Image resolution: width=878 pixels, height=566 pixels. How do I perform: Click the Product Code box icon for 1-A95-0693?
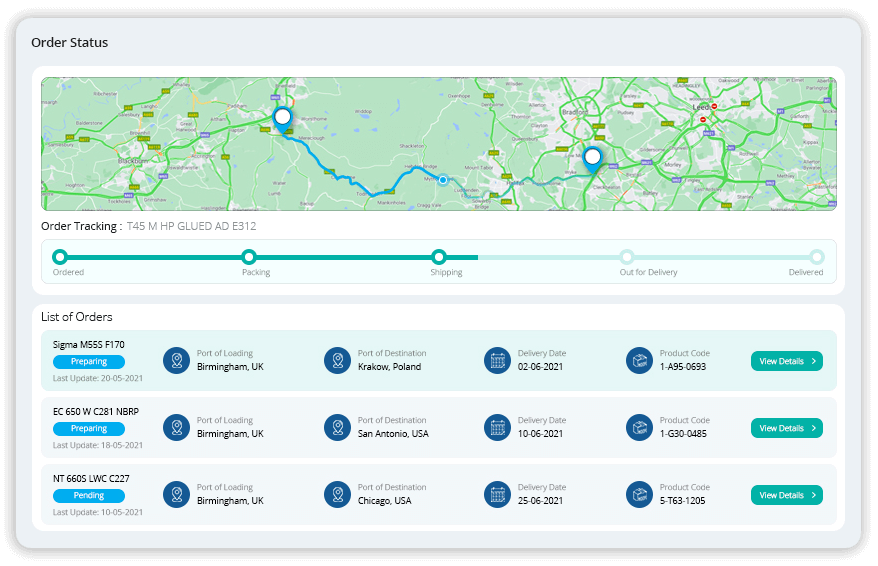(640, 360)
